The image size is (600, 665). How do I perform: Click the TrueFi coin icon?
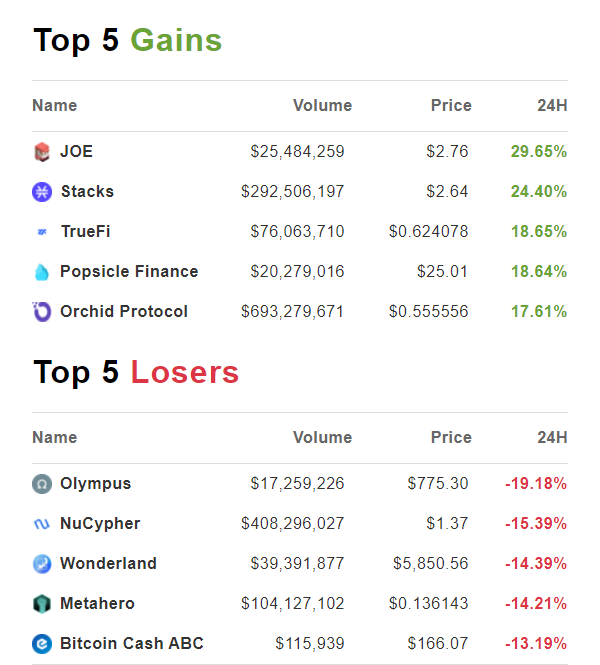pos(41,232)
